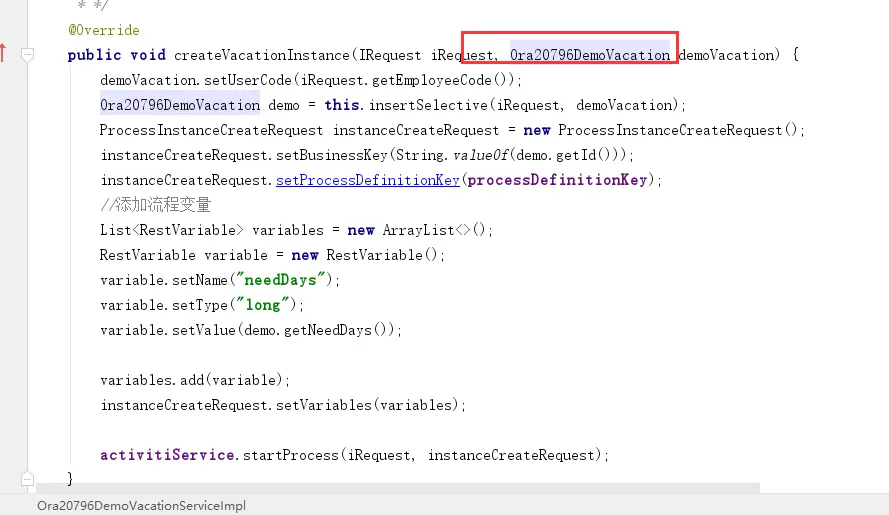The height and width of the screenshot is (515, 889).
Task: Click getEmployeeCode call
Action: (x=431, y=80)
